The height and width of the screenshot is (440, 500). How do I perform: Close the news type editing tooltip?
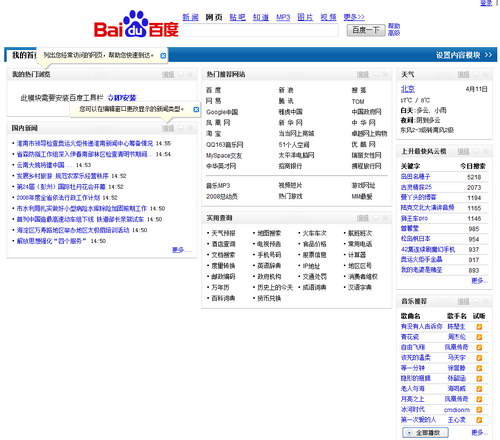196,109
